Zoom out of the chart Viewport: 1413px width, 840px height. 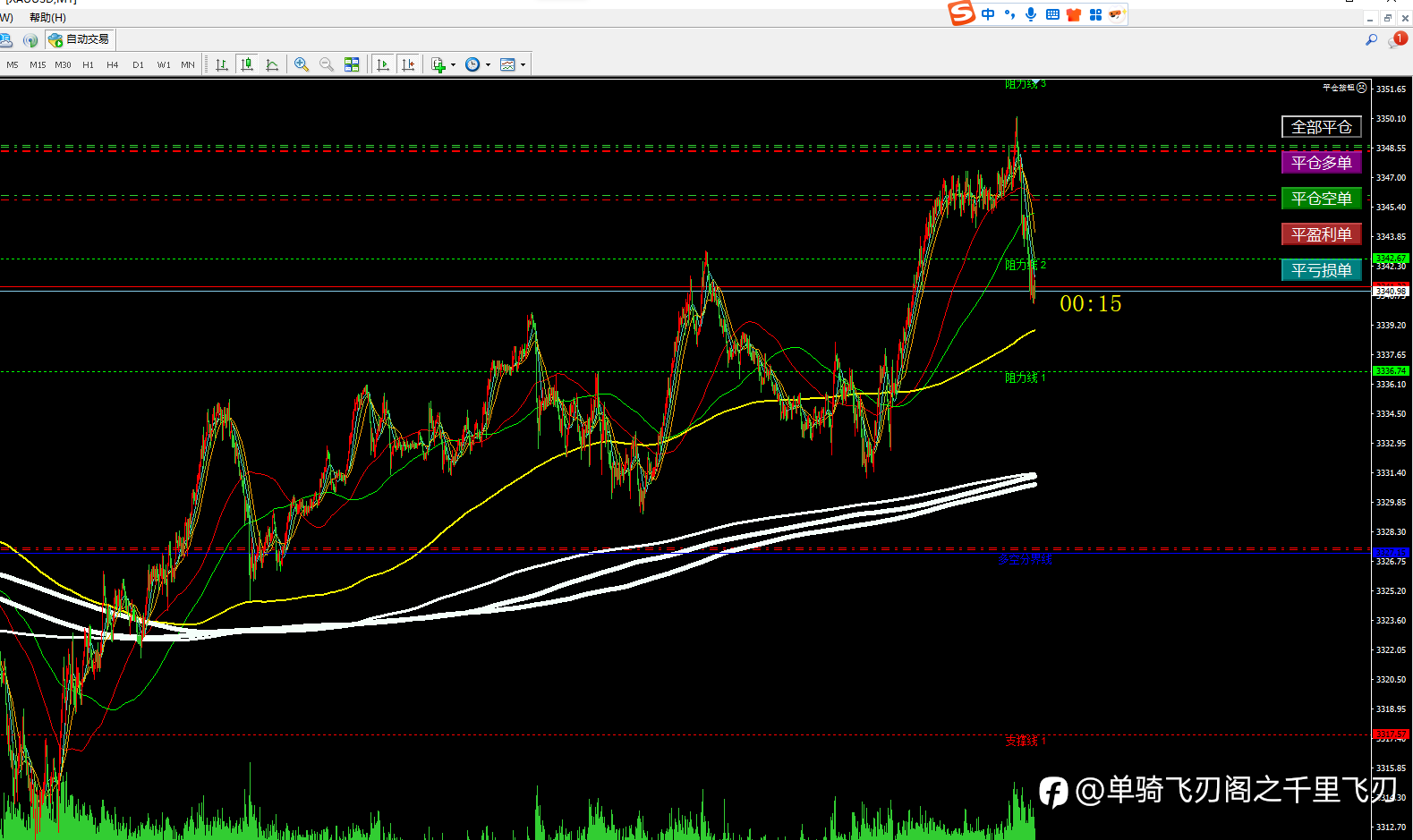point(327,64)
